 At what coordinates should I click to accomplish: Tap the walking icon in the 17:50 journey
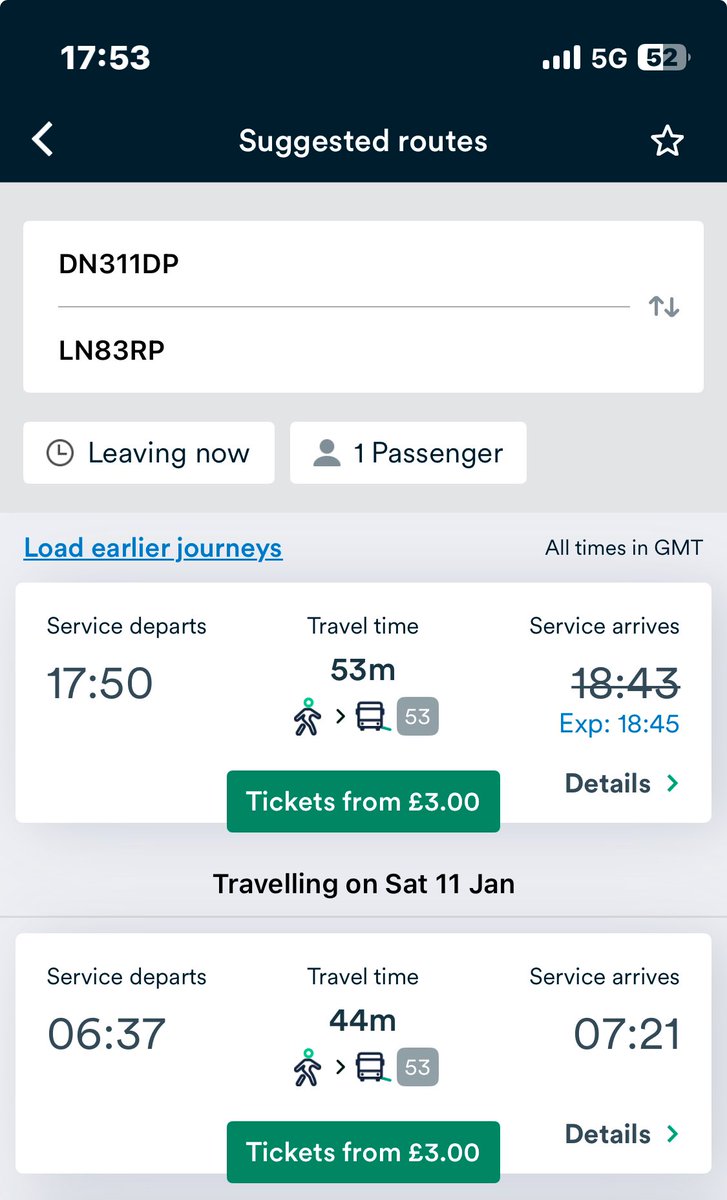tap(309, 717)
